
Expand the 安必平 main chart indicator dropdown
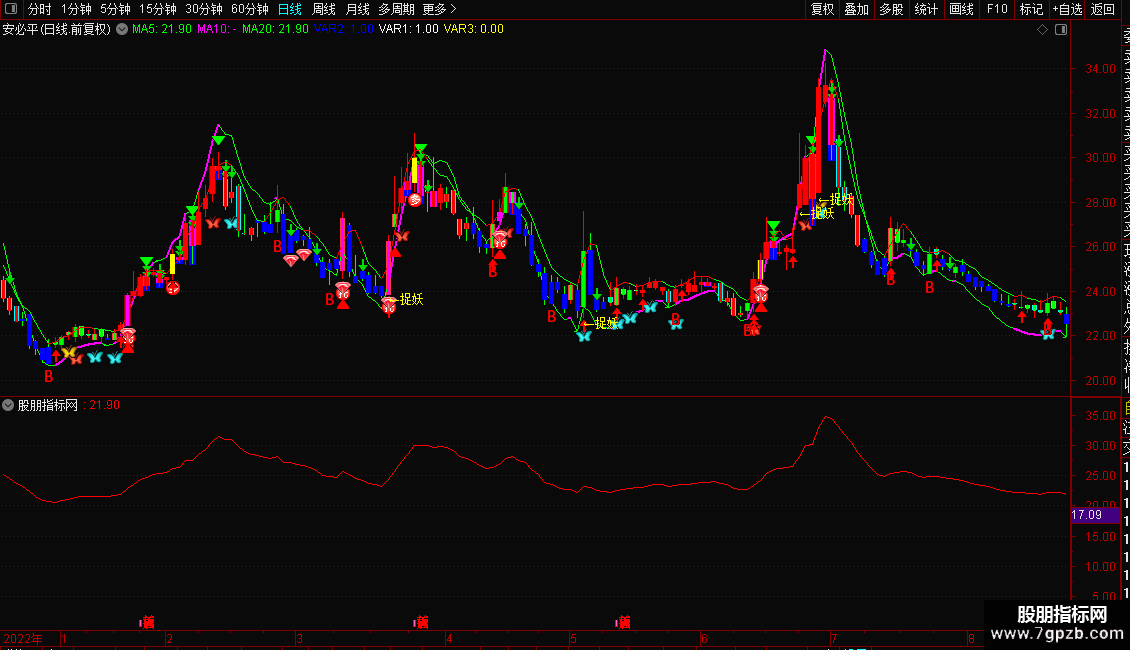coord(122,29)
